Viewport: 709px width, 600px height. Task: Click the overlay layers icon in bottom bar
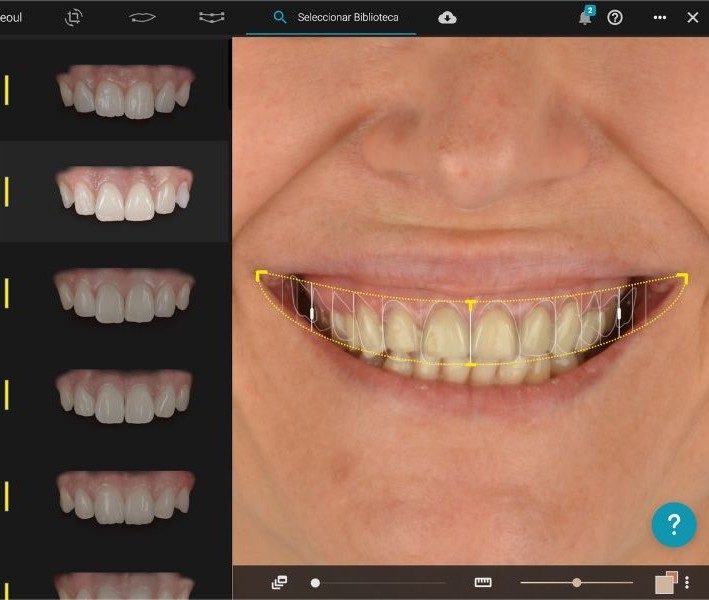point(279,582)
